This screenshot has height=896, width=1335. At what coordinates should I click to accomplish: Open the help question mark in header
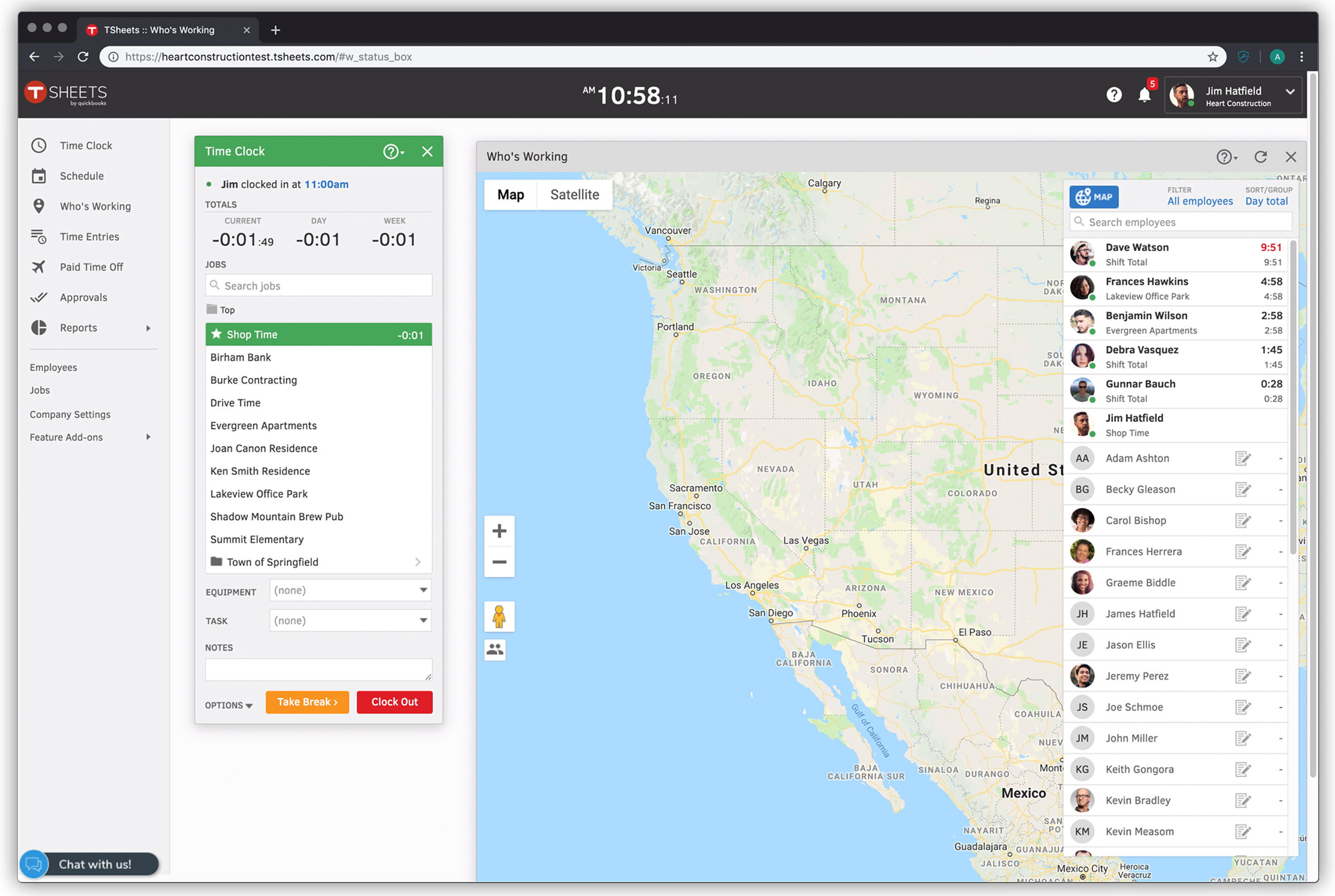click(1113, 95)
